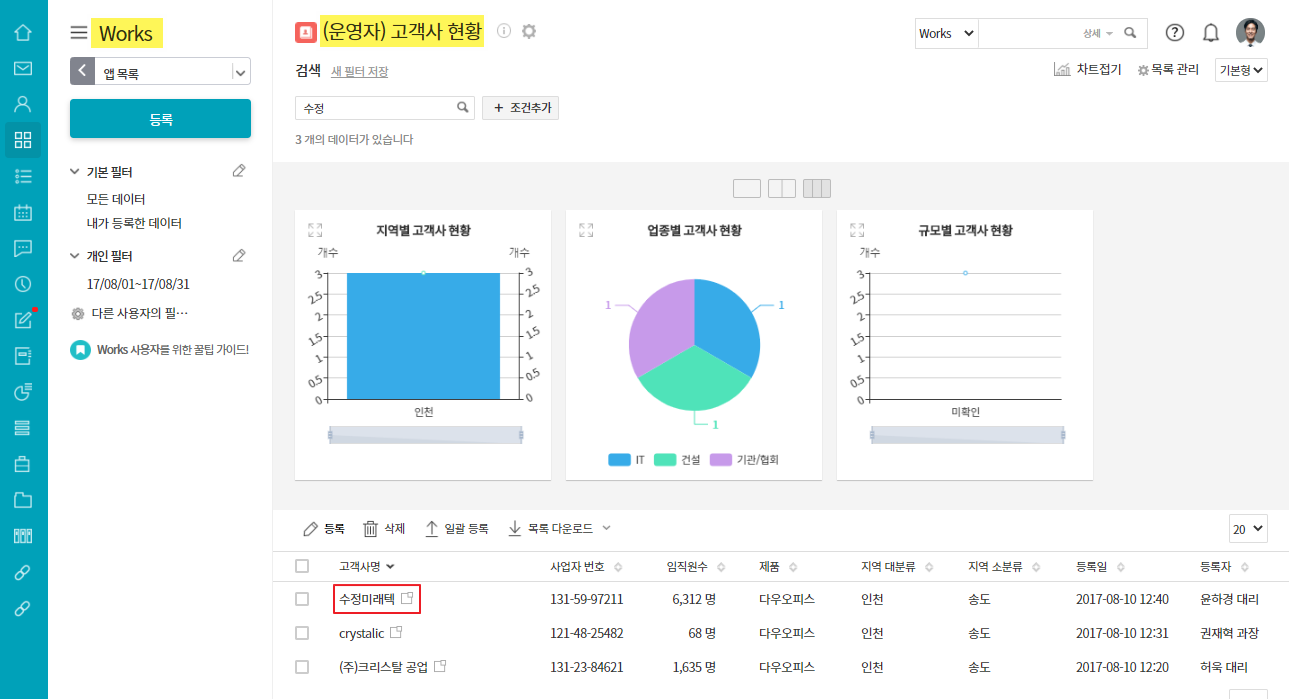
Task: Click the hamburger menu beside Works
Action: [79, 33]
